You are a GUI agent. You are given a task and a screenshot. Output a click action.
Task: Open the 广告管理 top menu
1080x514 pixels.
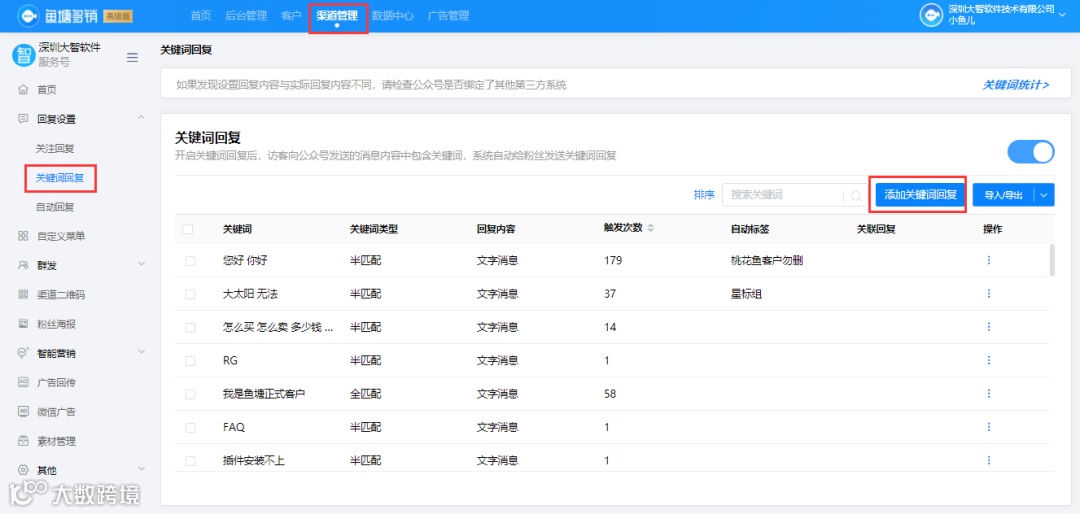(448, 15)
